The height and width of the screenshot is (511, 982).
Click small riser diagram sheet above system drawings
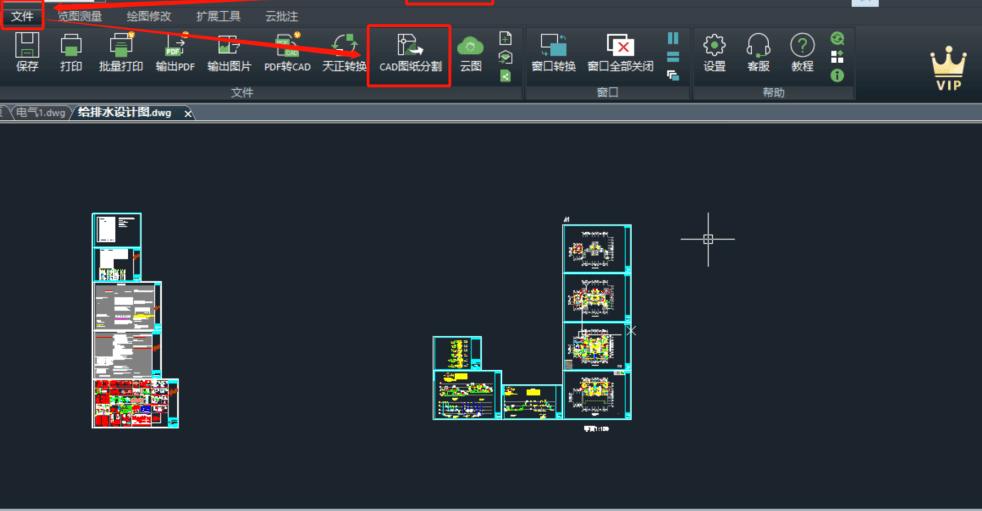point(457,353)
